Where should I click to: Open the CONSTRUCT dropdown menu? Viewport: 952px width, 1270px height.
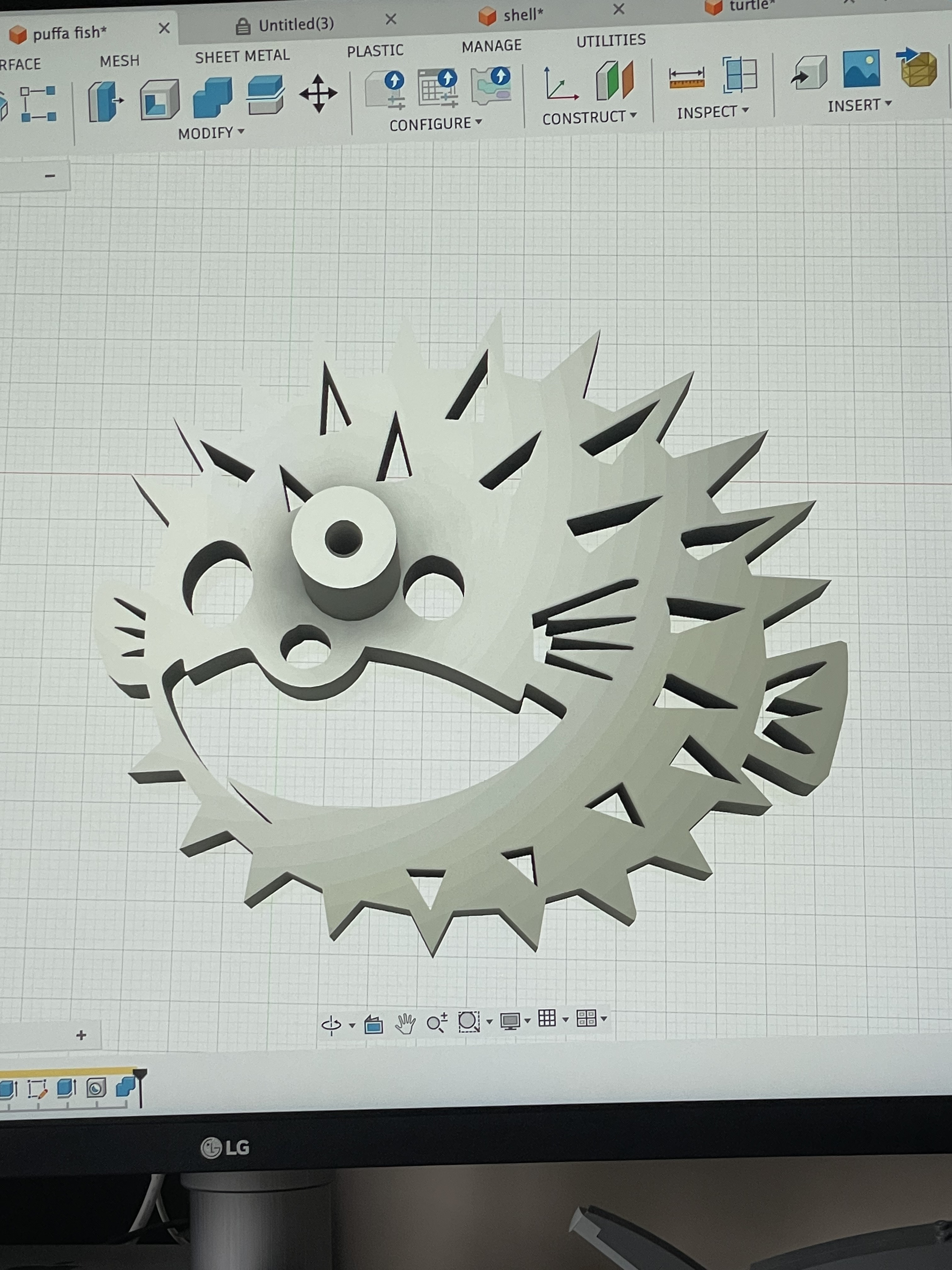[x=589, y=118]
